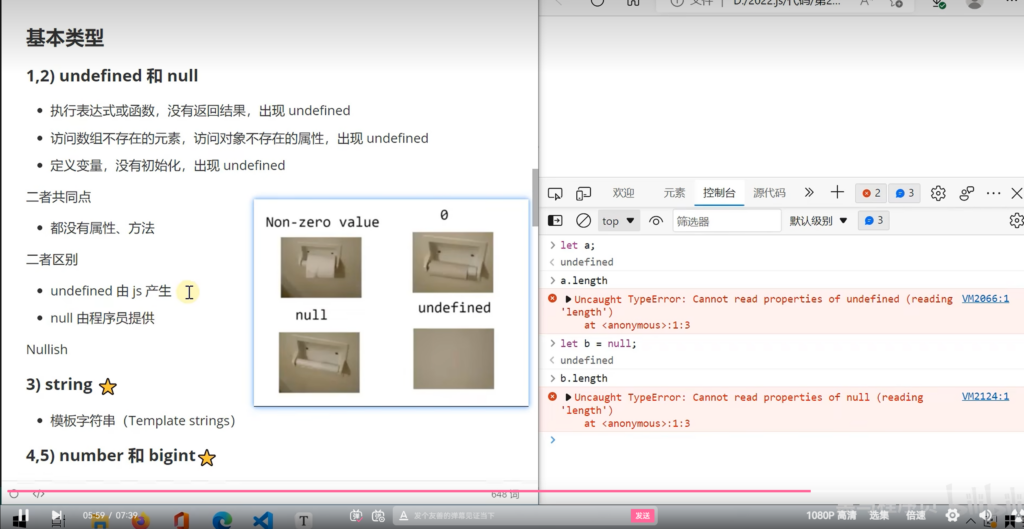Open the VM2066:1 source link
This screenshot has height=529, width=1024.
[x=985, y=299]
